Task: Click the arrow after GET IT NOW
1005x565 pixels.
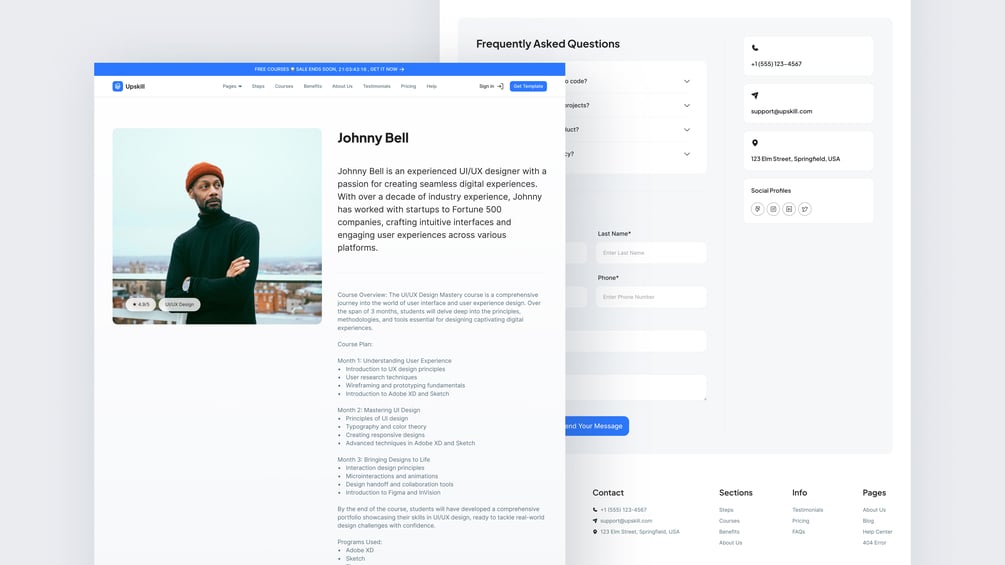Action: [x=402, y=69]
